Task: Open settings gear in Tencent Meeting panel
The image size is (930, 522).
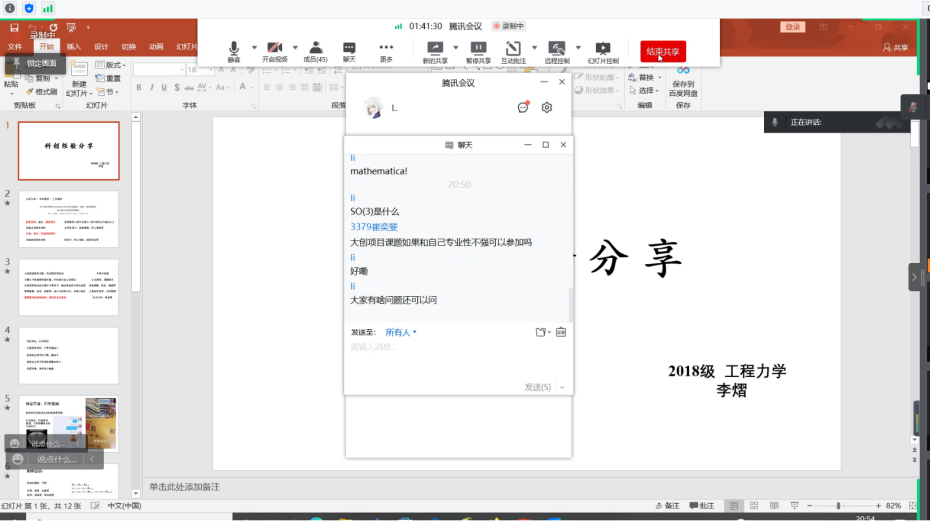Action: (x=547, y=108)
